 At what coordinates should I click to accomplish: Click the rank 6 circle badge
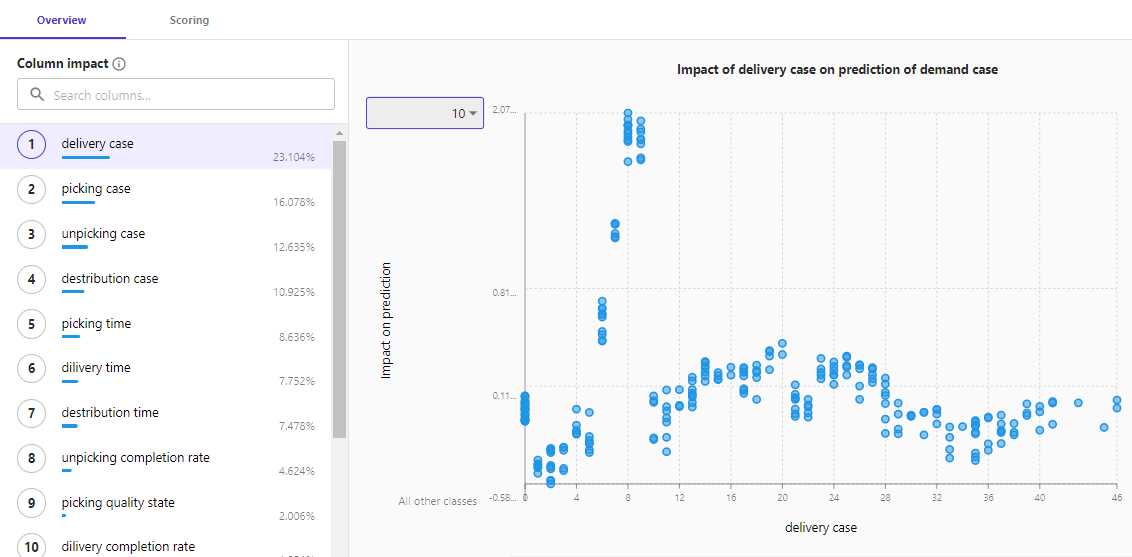(x=32, y=368)
